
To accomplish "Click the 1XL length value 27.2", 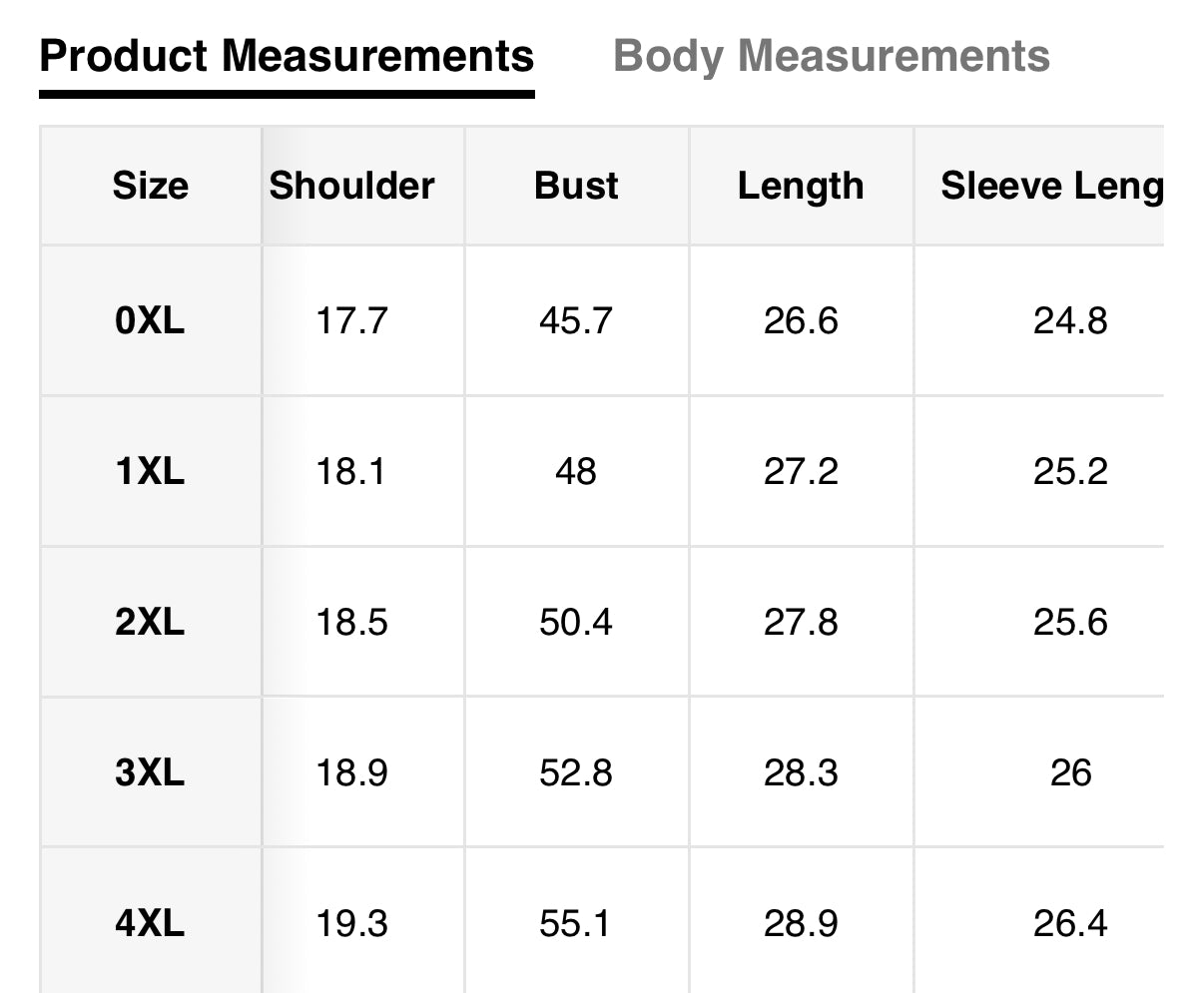I will 801,471.
